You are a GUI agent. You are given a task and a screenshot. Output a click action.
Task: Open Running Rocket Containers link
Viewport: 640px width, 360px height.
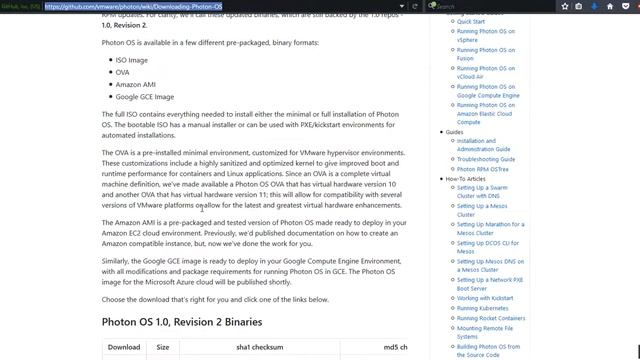tap(491, 318)
